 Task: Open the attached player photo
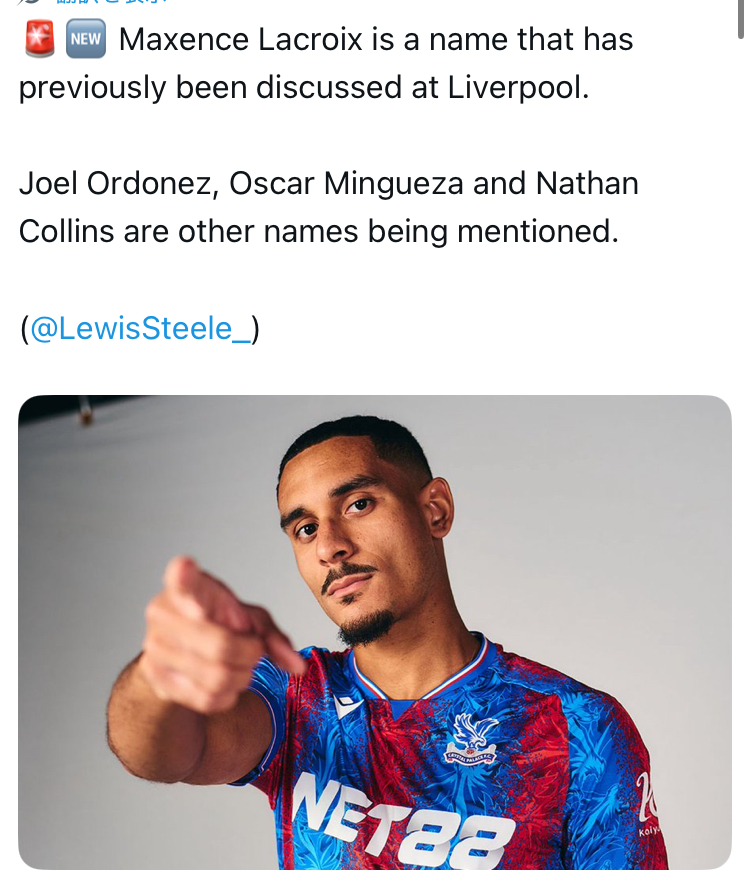[x=374, y=632]
